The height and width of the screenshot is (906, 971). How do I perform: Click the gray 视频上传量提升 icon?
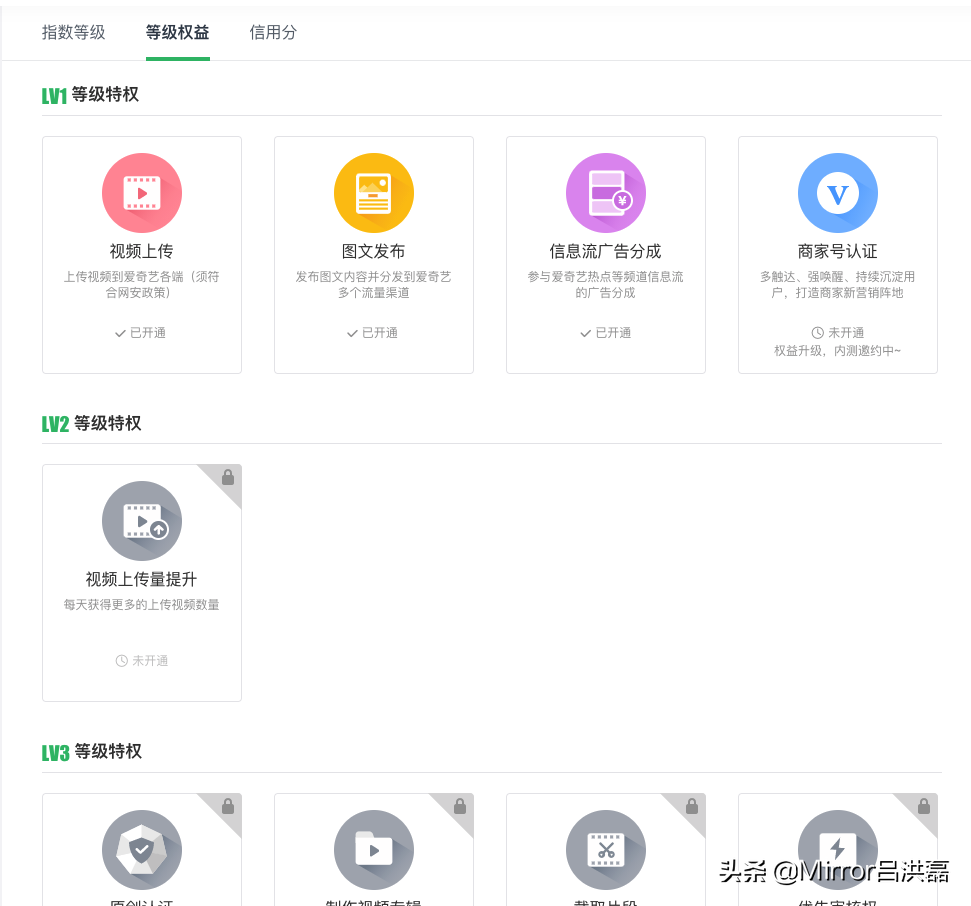pyautogui.click(x=142, y=521)
